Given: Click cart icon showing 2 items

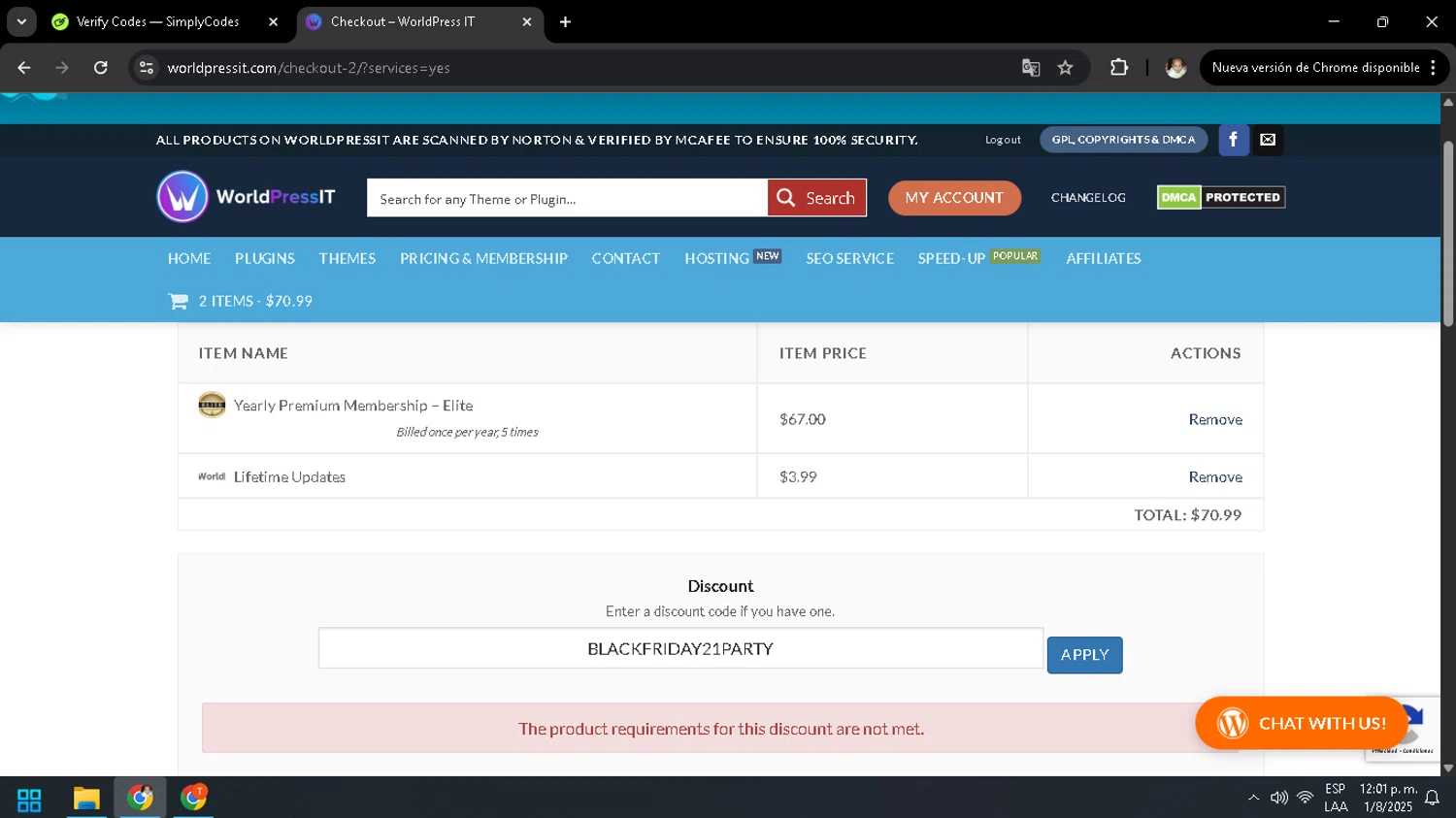Looking at the screenshot, I should pyautogui.click(x=179, y=301).
